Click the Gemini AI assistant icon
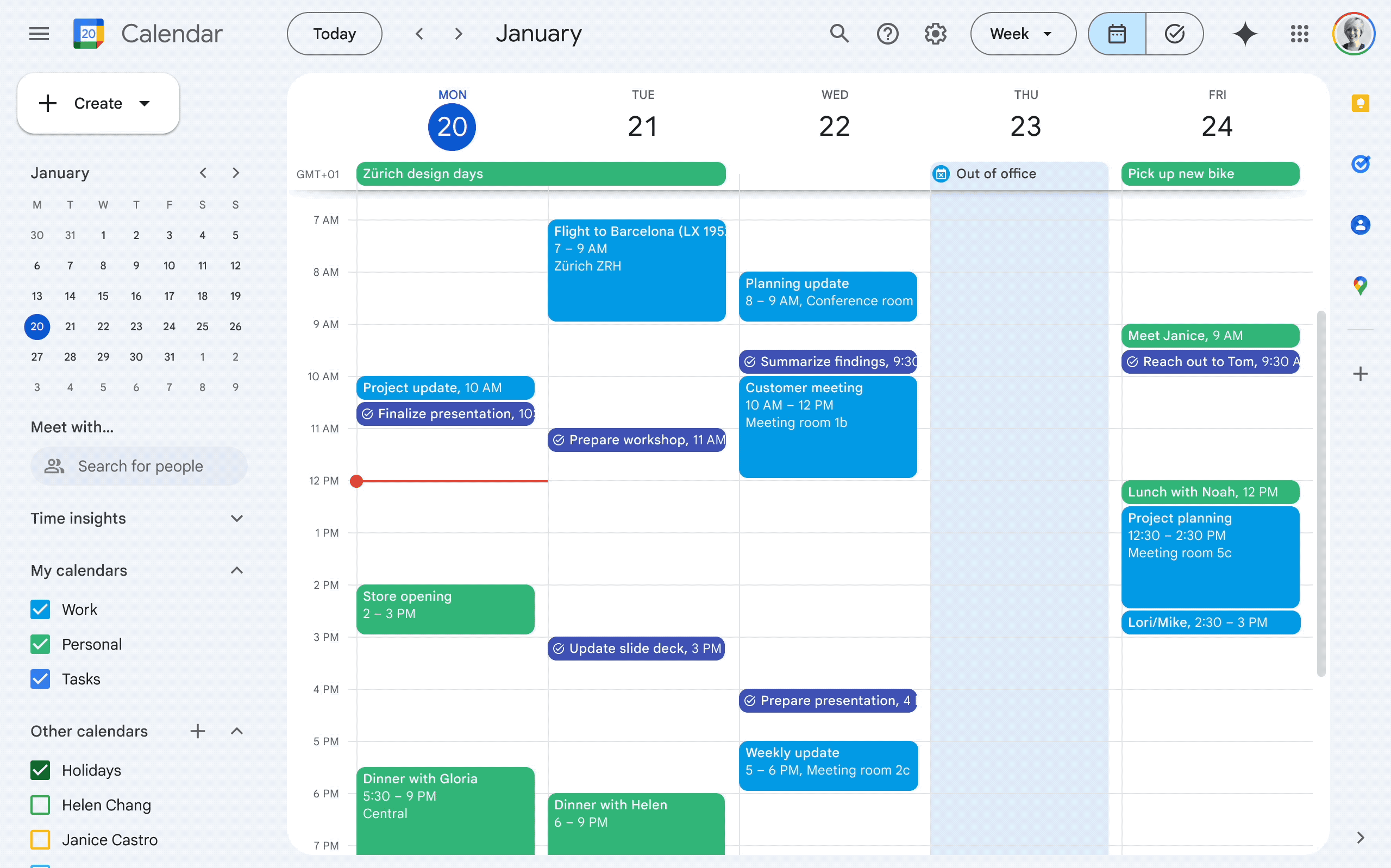 tap(1245, 33)
